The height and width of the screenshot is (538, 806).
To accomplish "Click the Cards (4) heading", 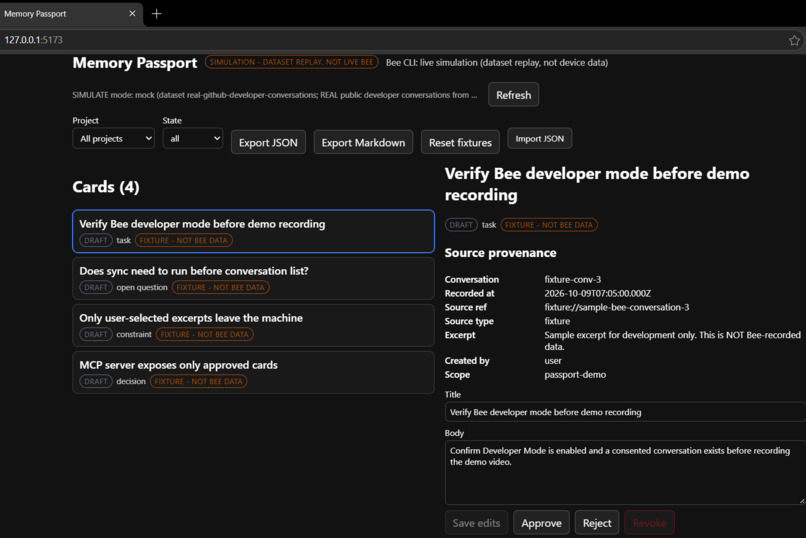I will (x=106, y=187).
